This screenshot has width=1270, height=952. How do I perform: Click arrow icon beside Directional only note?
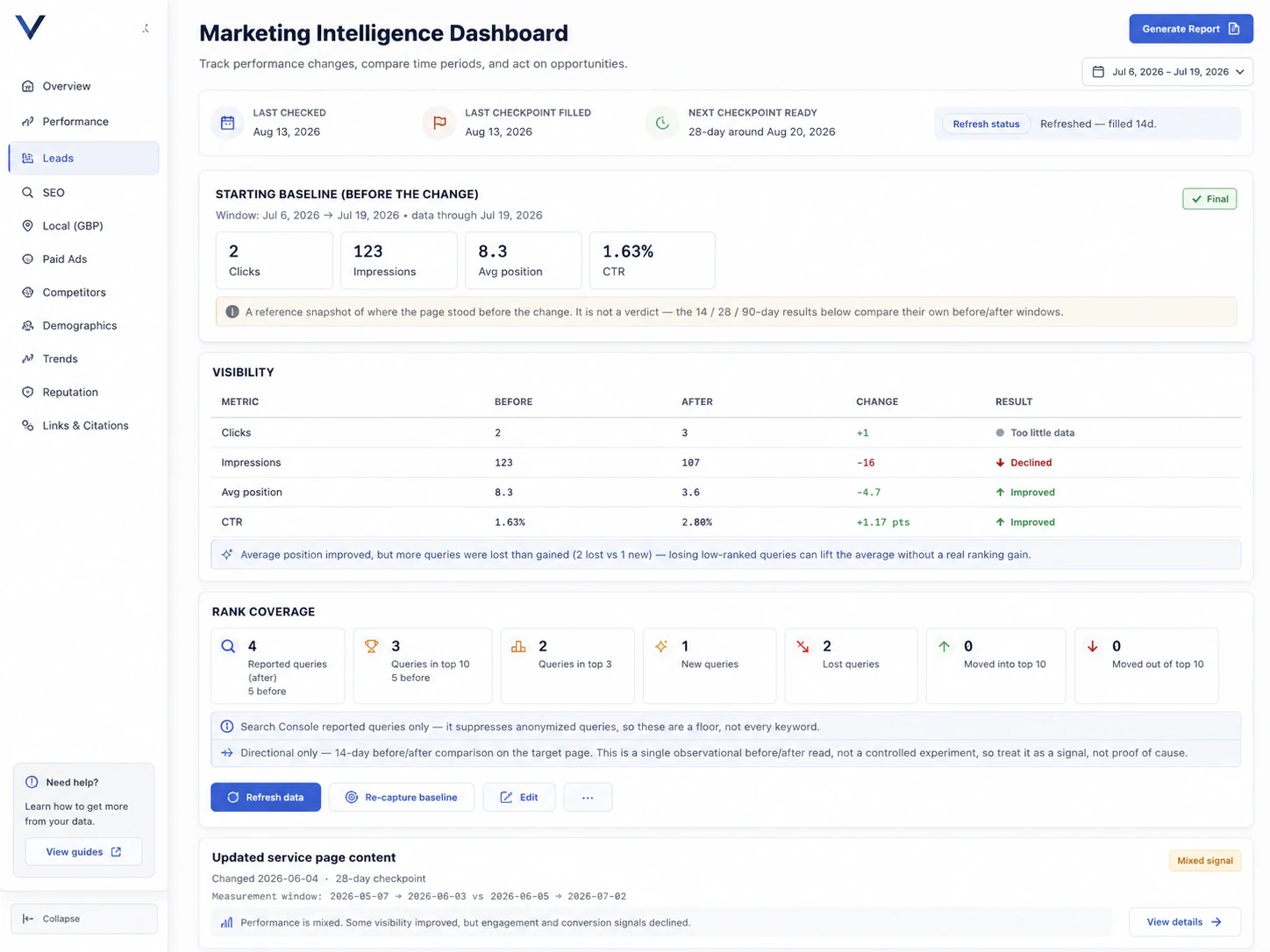(227, 753)
